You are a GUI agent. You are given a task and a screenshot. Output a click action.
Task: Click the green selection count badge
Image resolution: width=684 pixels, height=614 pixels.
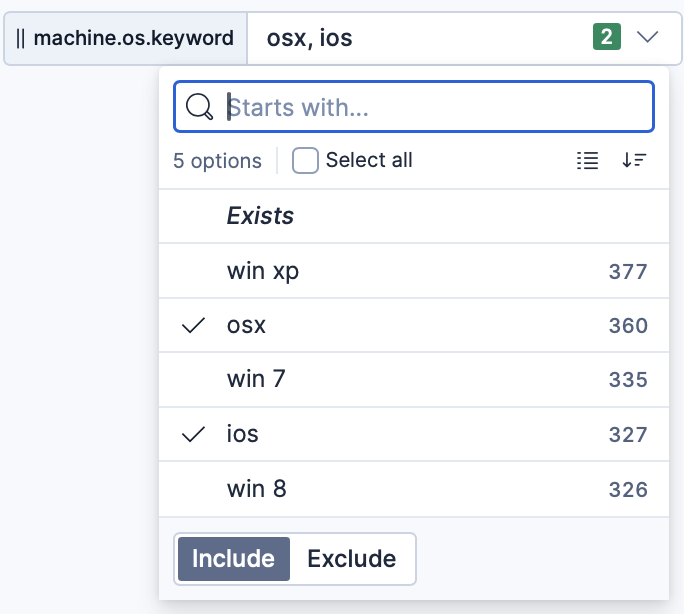click(607, 38)
